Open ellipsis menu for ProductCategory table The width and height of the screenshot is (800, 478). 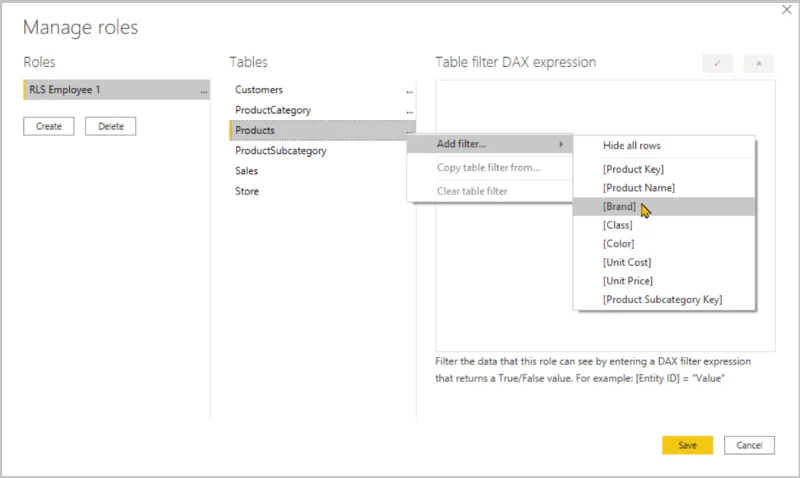click(409, 111)
